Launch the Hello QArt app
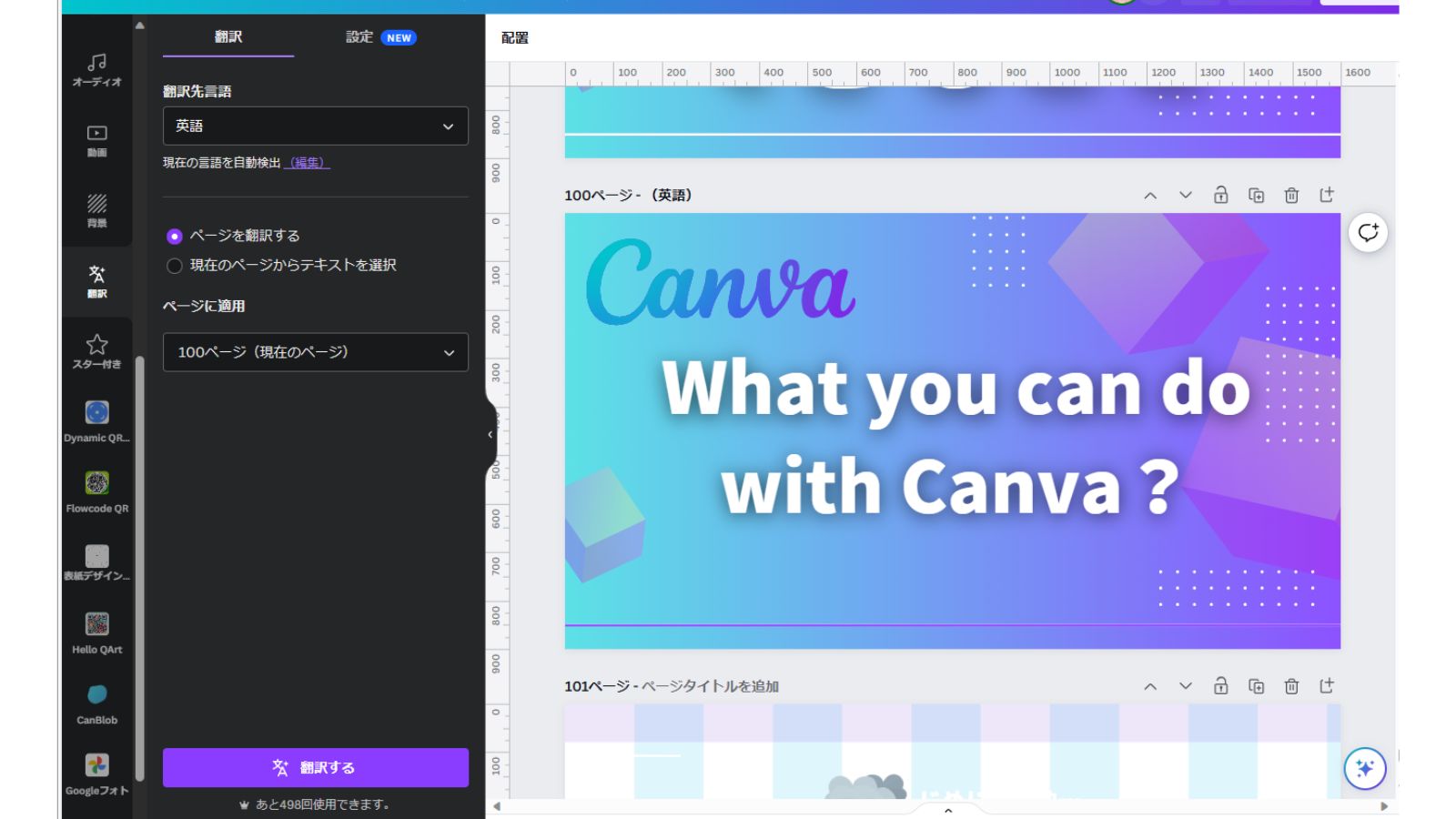1456x819 pixels. pos(97,633)
